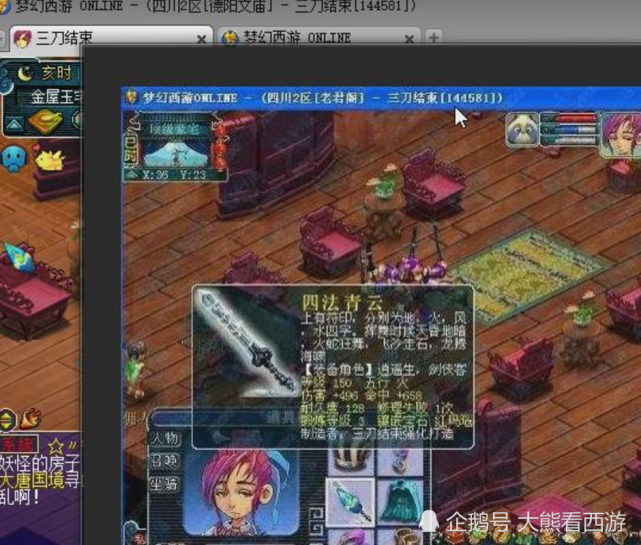Click the green NPC standing at left wall
The width and height of the screenshot is (641, 545).
click(x=135, y=372)
